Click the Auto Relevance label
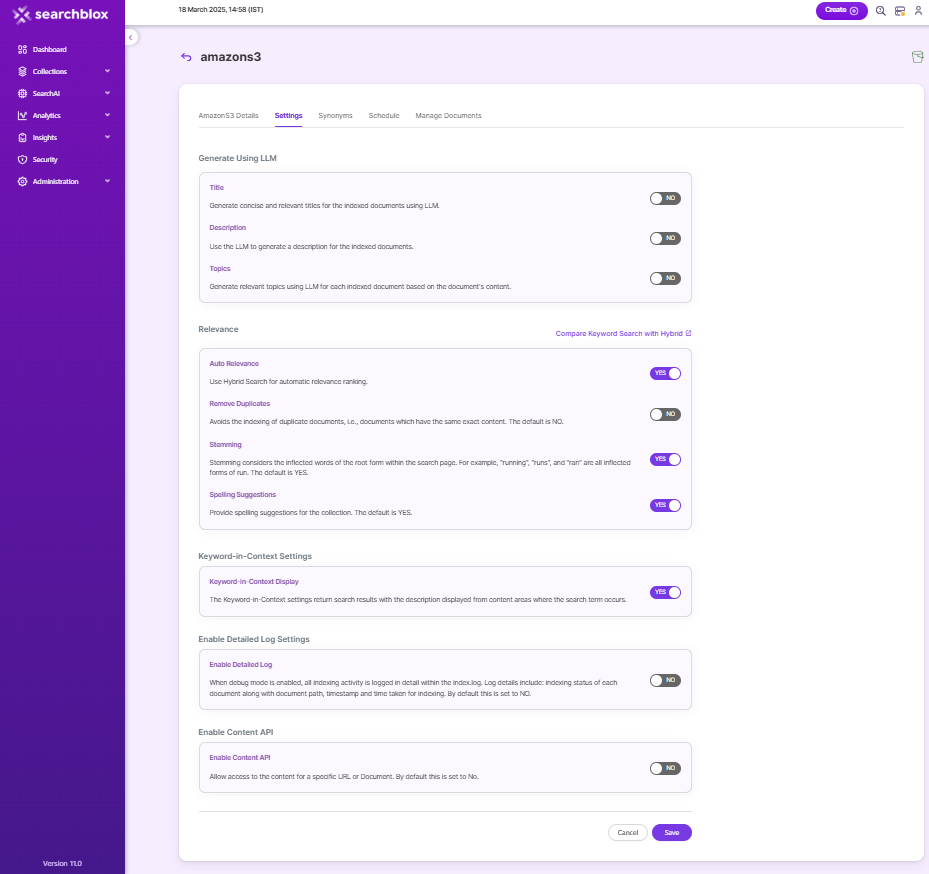This screenshot has height=874, width=929. click(x=234, y=364)
